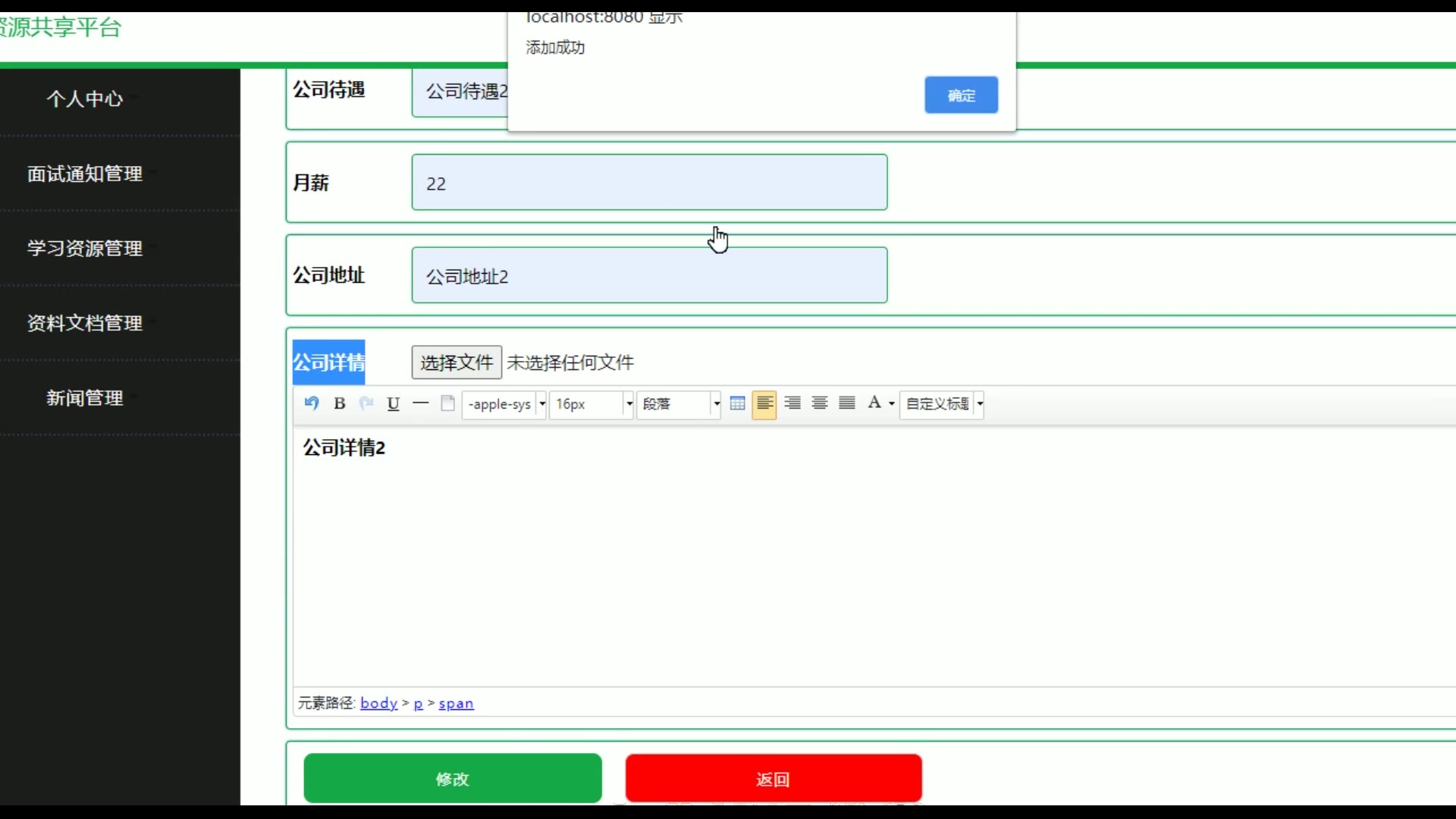Image resolution: width=1456 pixels, height=819 pixels.
Task: Toggle left align paragraph button
Action: 764,403
